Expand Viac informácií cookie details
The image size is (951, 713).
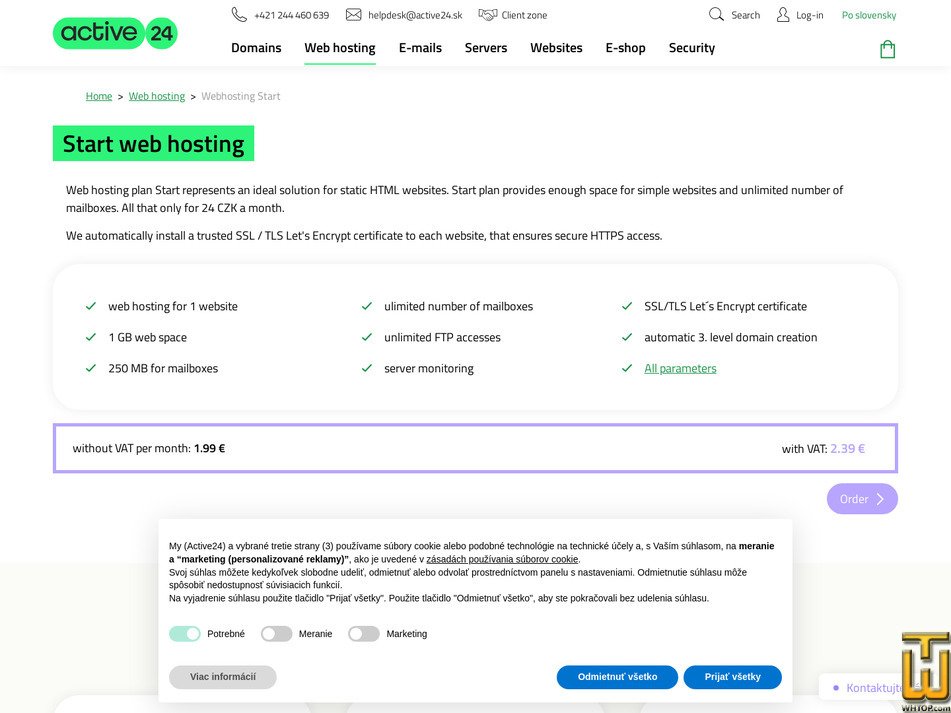pyautogui.click(x=223, y=677)
